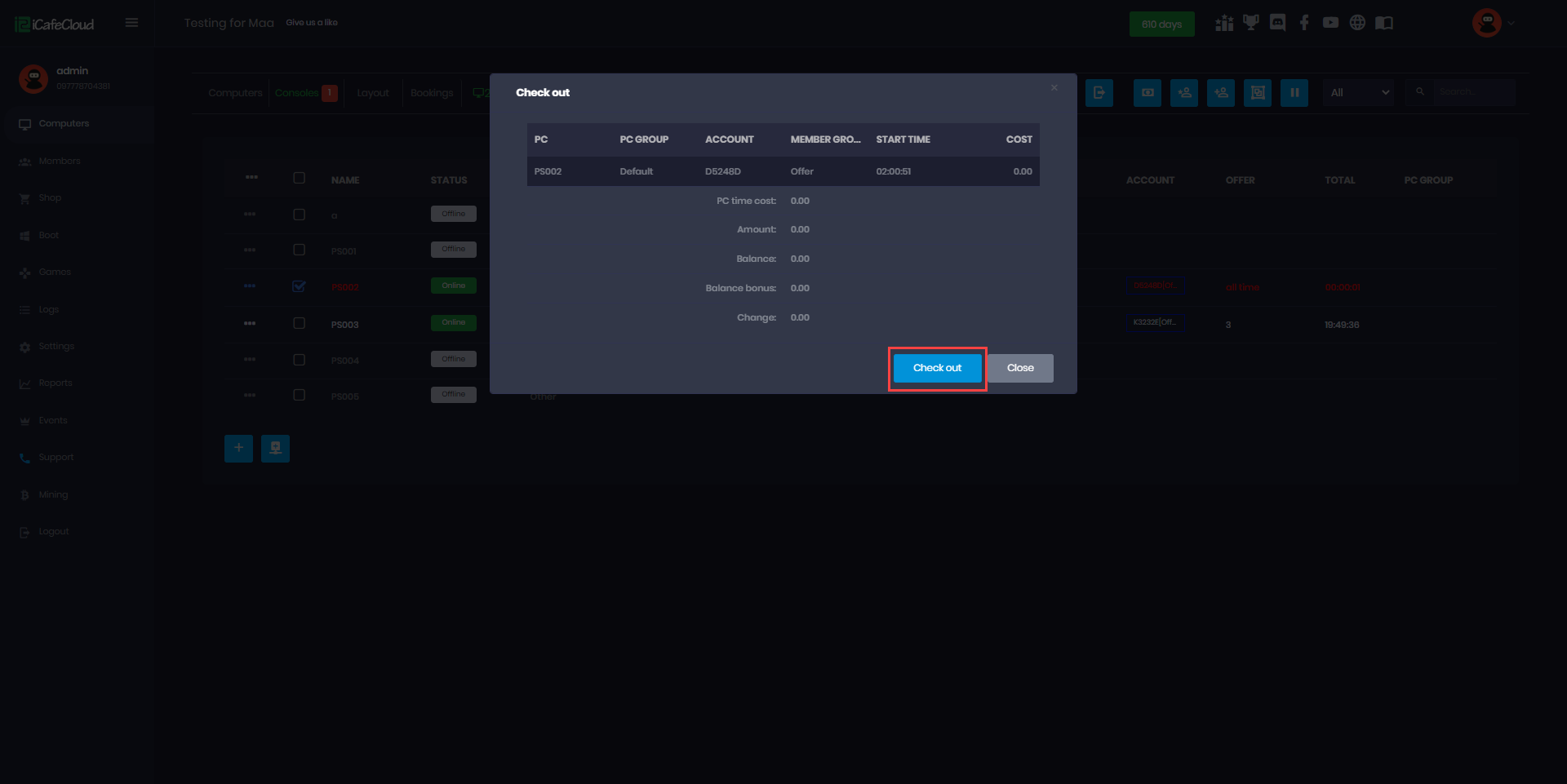Open the YouTube icon link

tap(1330, 23)
